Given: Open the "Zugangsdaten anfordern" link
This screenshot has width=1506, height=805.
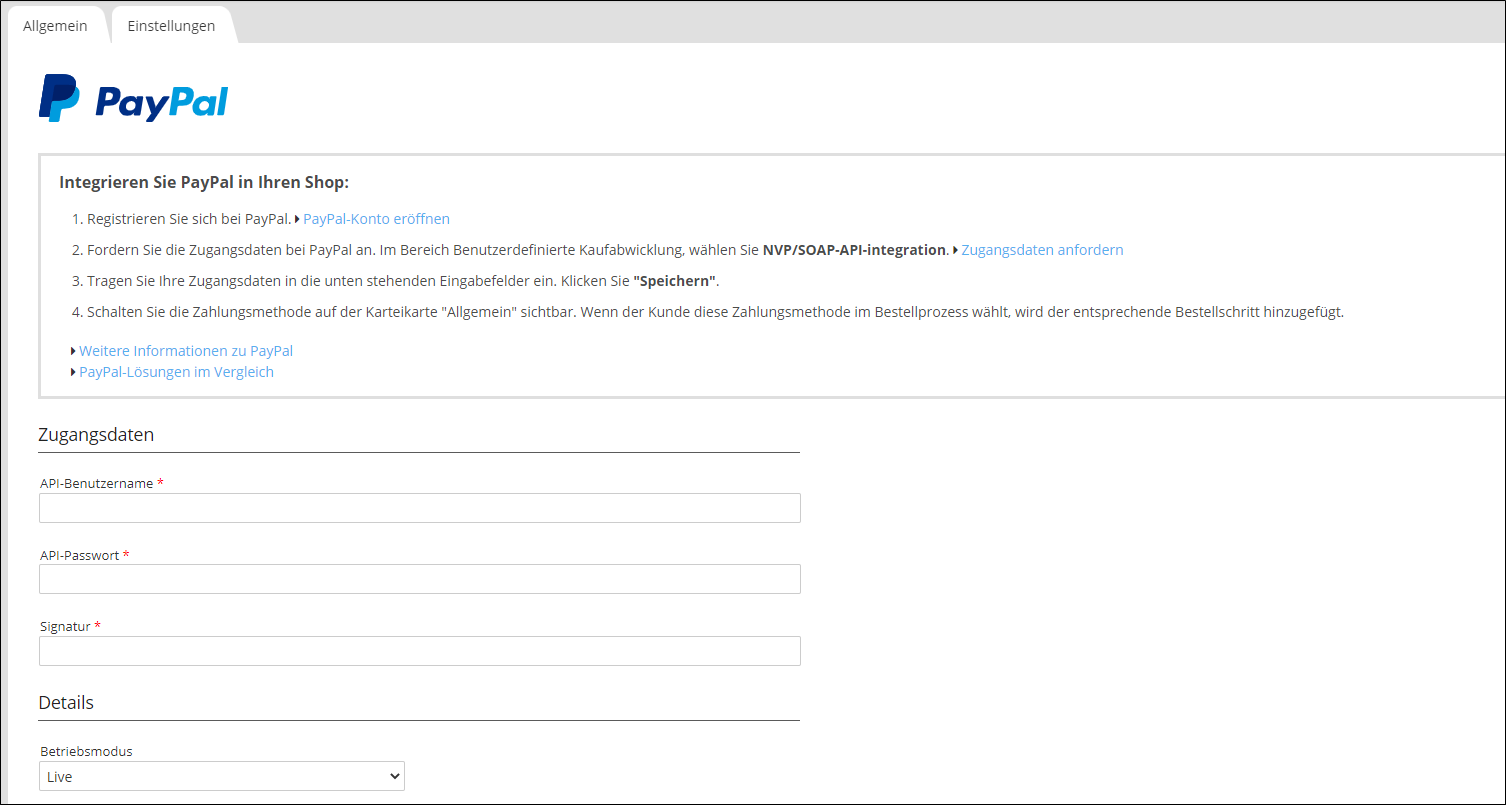Looking at the screenshot, I should coord(1042,250).
